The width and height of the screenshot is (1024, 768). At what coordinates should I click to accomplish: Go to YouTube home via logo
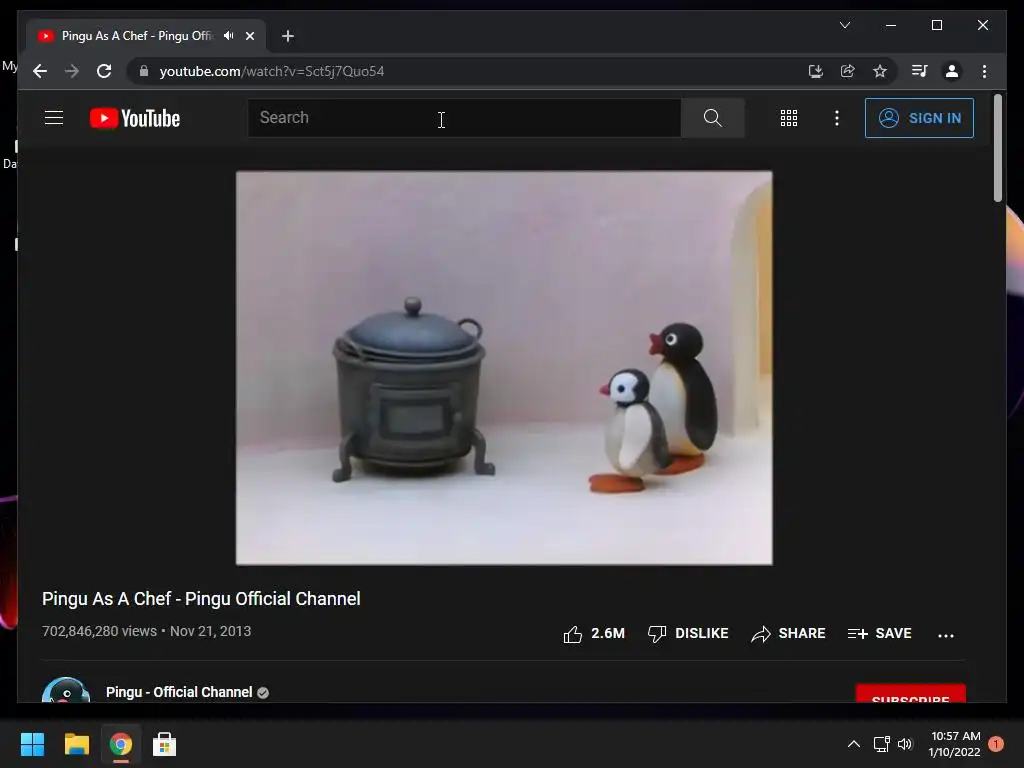(135, 118)
